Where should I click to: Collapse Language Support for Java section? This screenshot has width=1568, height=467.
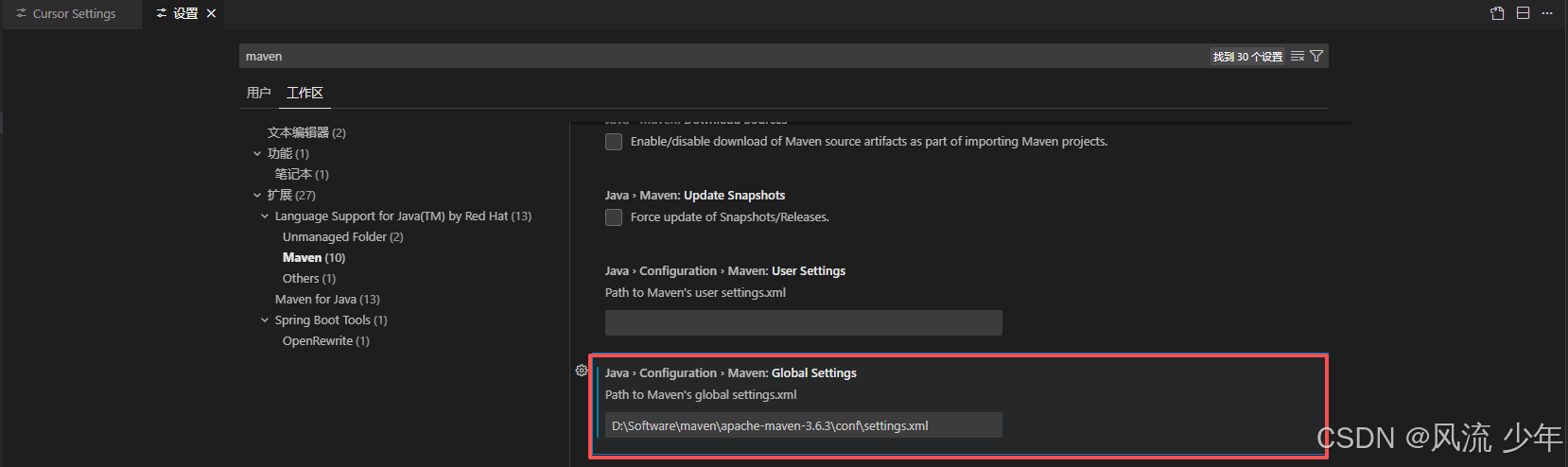coord(265,216)
